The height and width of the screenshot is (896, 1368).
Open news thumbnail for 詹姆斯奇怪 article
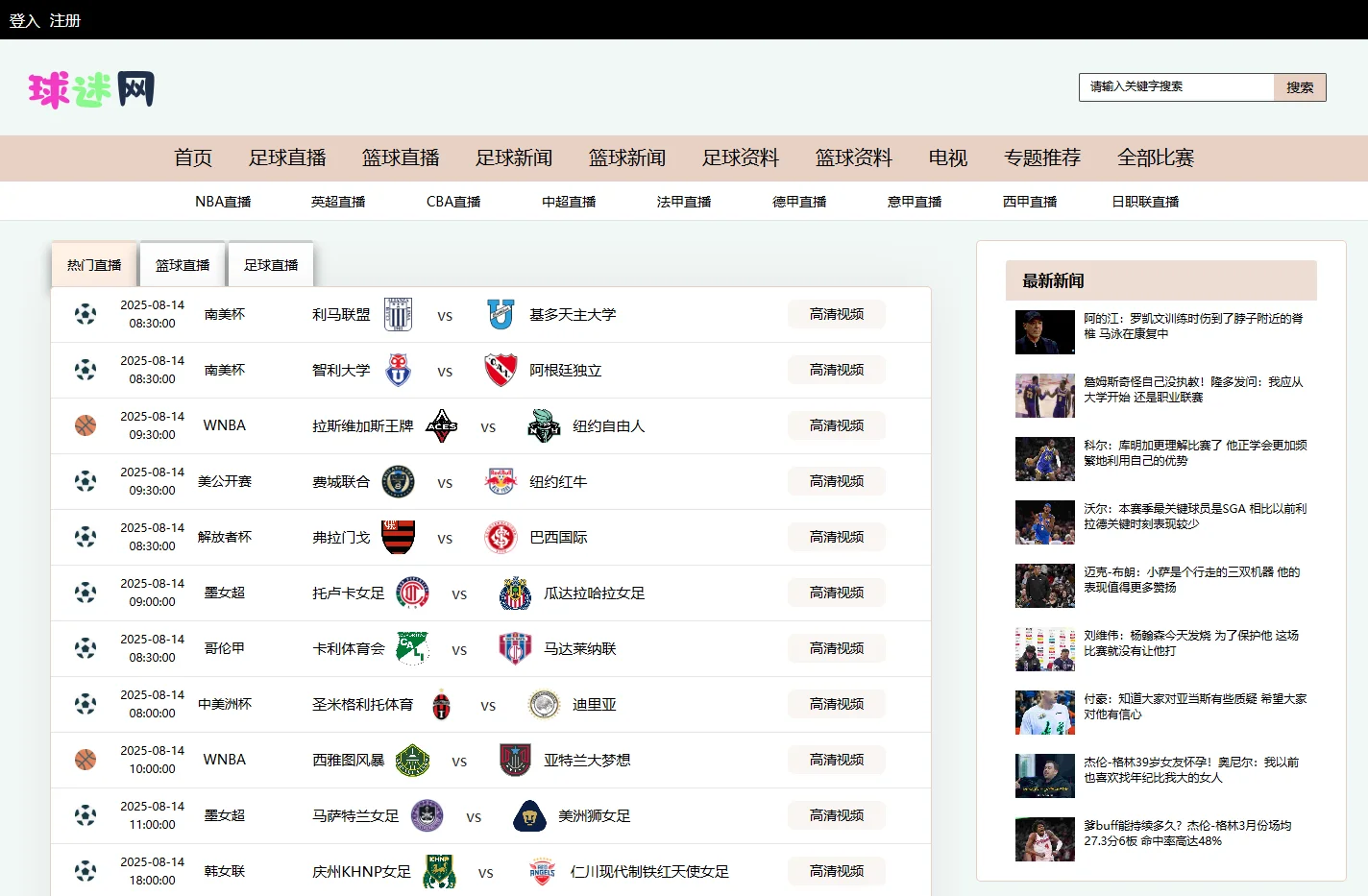pos(1045,396)
